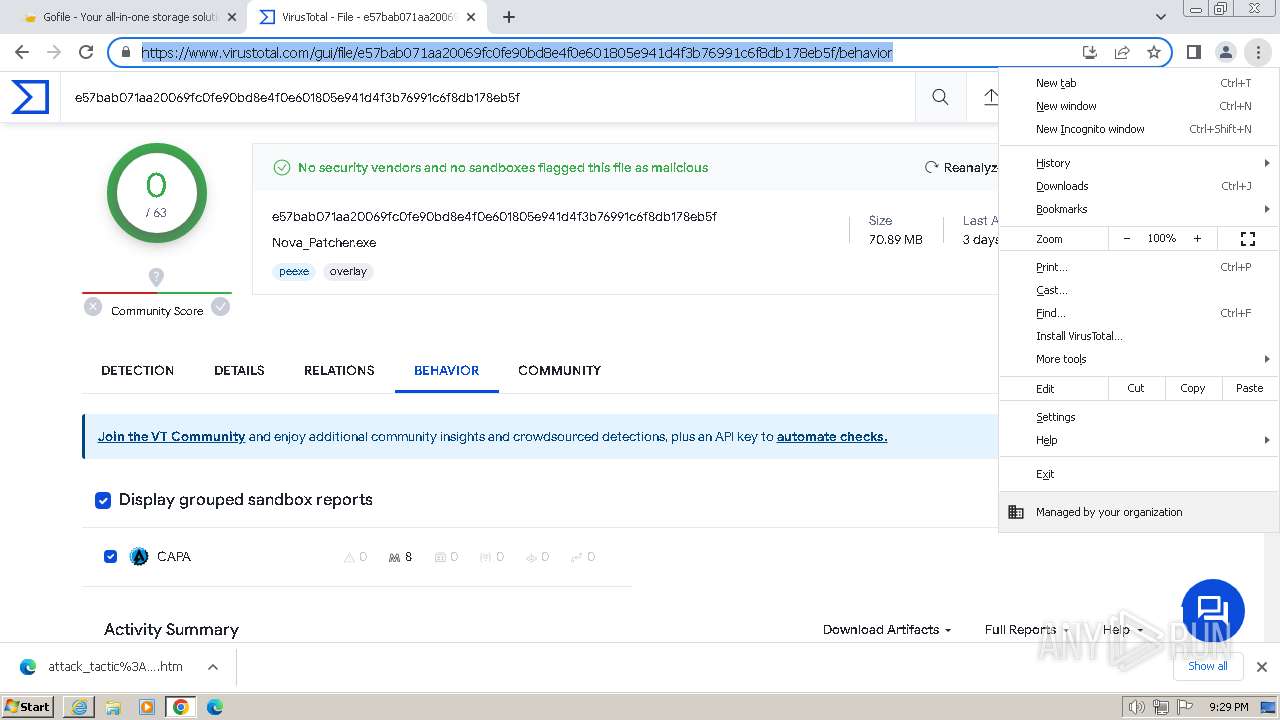Click the CAPA sandbox logo icon
The height and width of the screenshot is (720, 1280).
point(139,557)
